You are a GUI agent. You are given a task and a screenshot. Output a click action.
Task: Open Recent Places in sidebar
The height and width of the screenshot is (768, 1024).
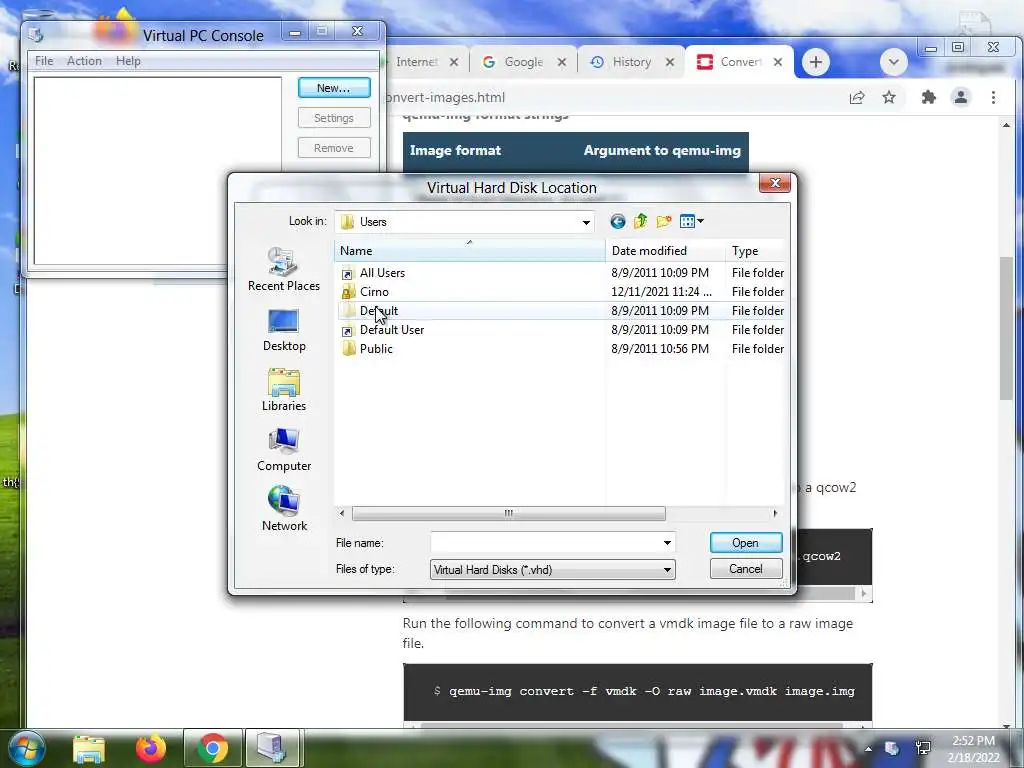pyautogui.click(x=284, y=270)
